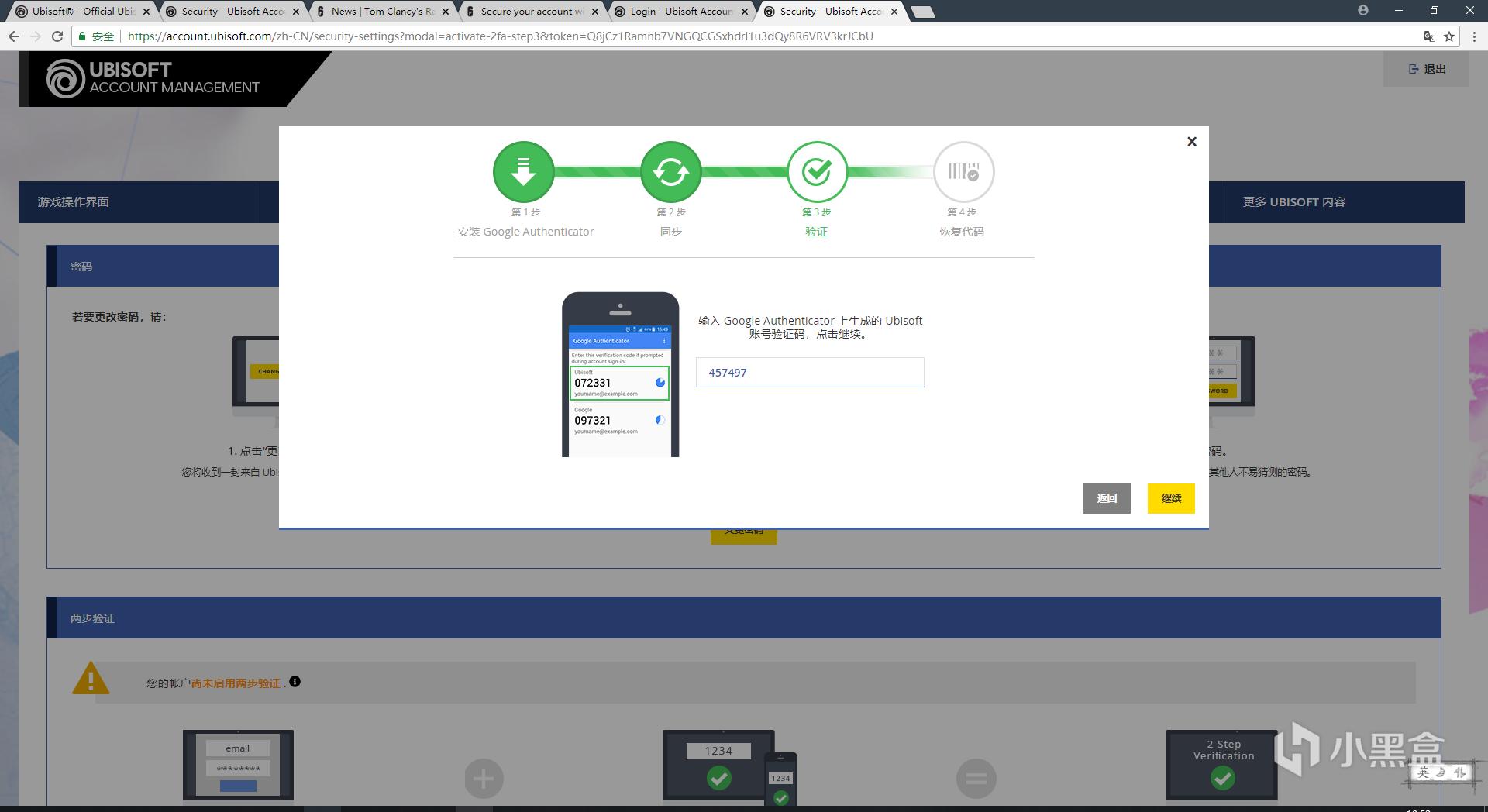
Task: Switch to second Security Ubisoft Account tab
Action: pyautogui.click(x=831, y=12)
